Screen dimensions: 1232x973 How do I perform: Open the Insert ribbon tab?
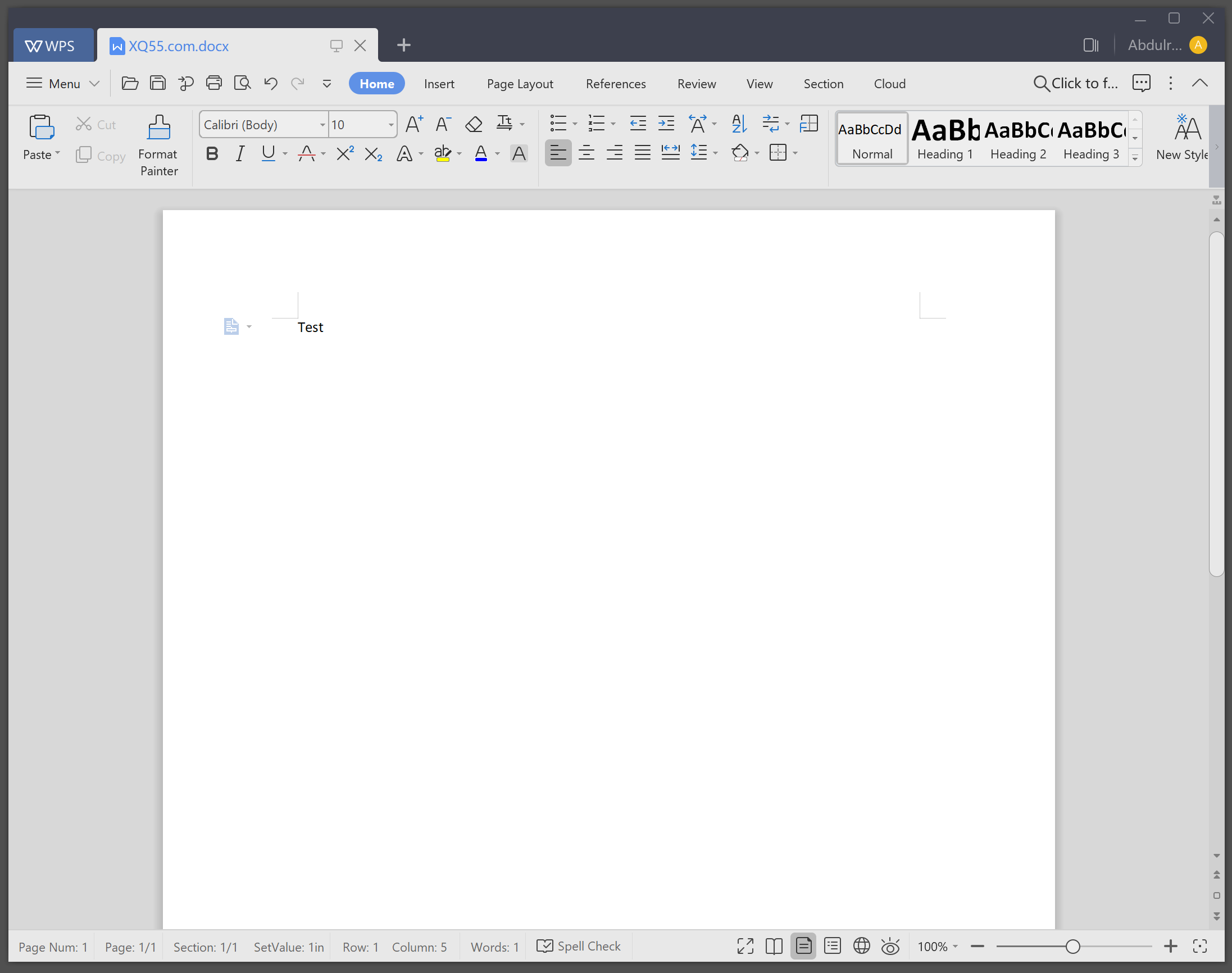coord(439,84)
